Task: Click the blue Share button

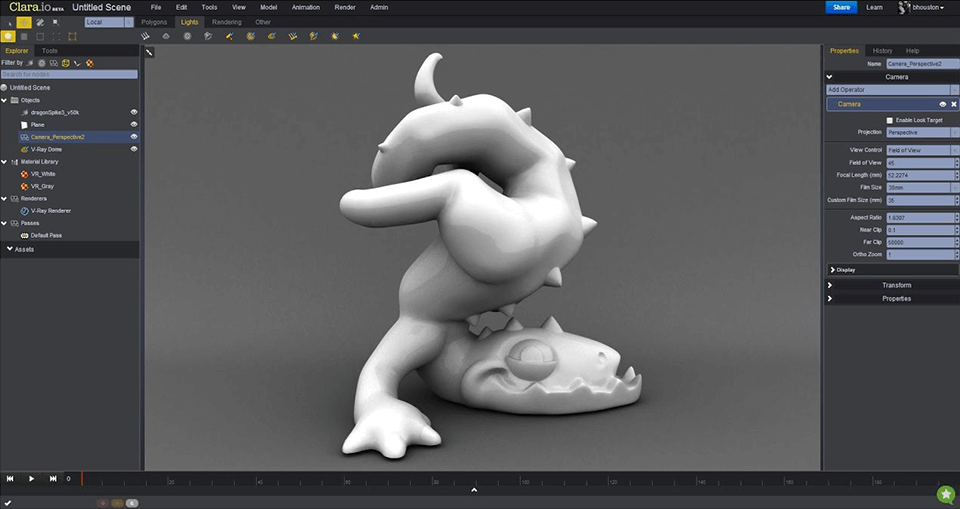Action: point(841,7)
